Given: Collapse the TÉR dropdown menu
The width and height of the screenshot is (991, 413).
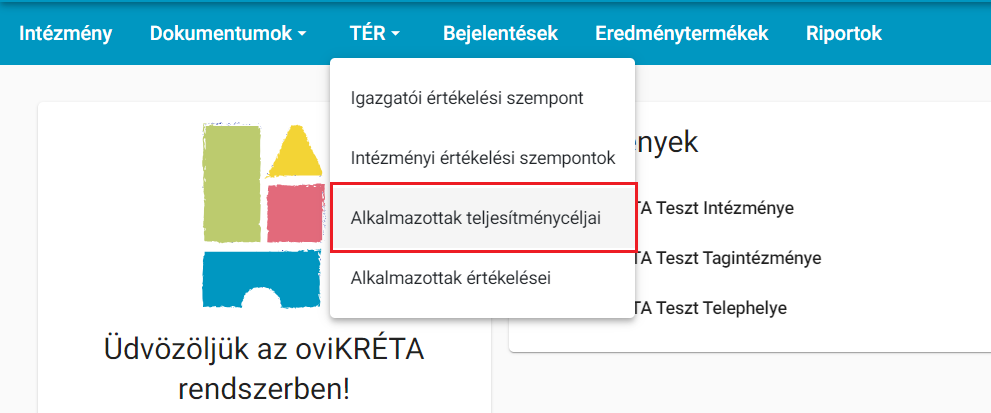Looking at the screenshot, I should 374,33.
